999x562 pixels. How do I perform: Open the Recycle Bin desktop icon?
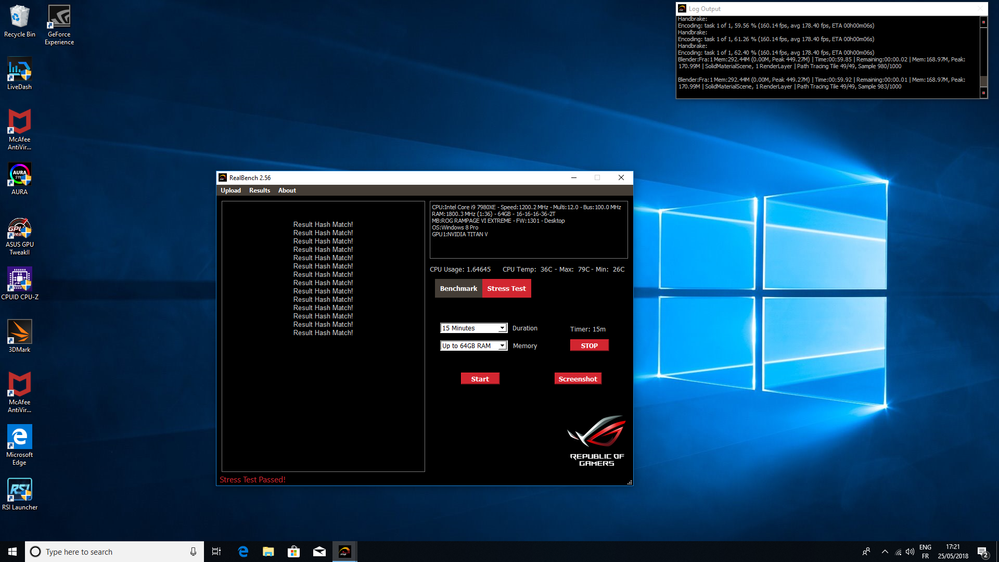tap(19, 21)
